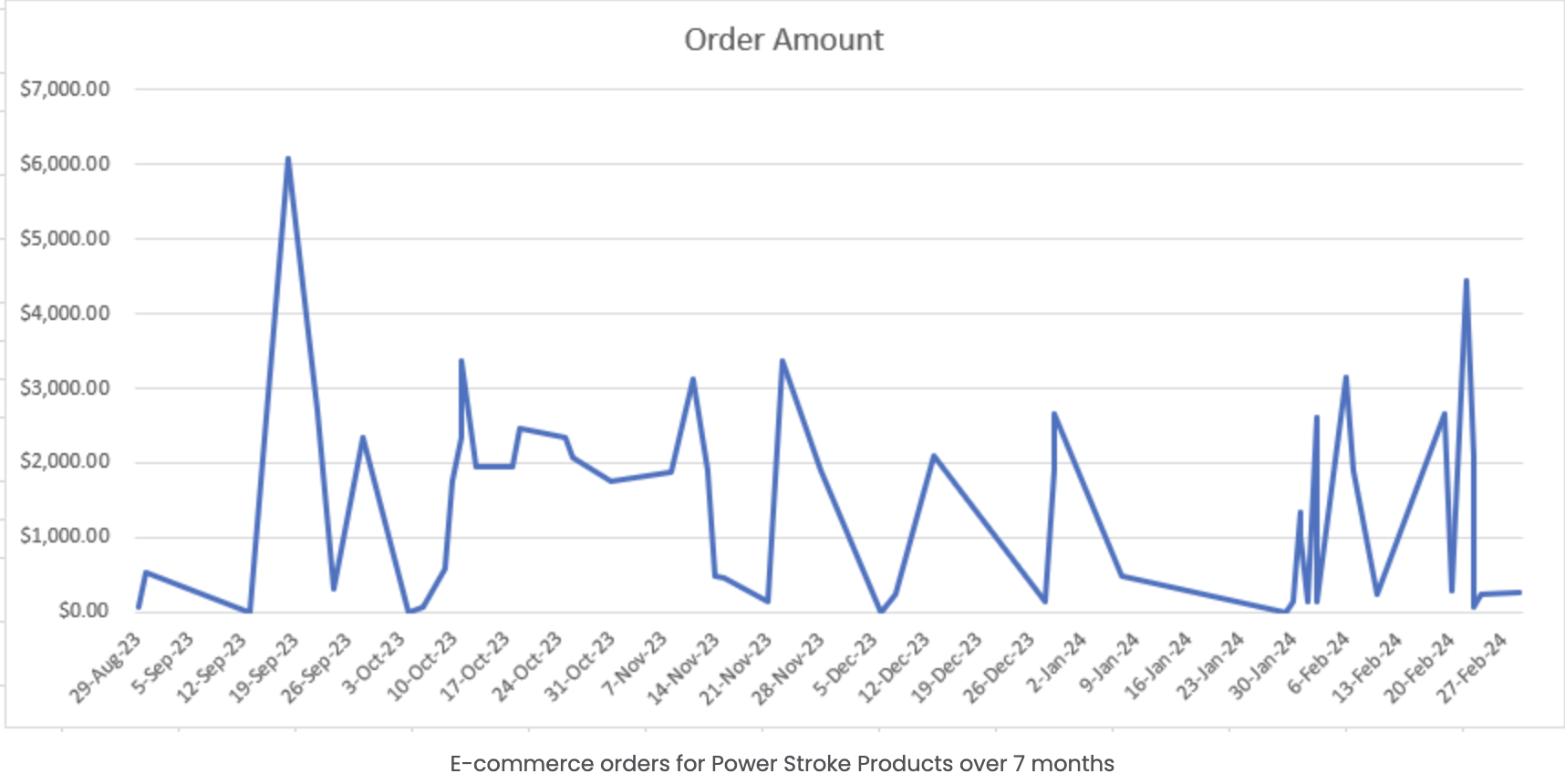Viewport: 1565px width, 784px height.
Task: Click the late-February peak near $4,400
Action: [x=1466, y=281]
